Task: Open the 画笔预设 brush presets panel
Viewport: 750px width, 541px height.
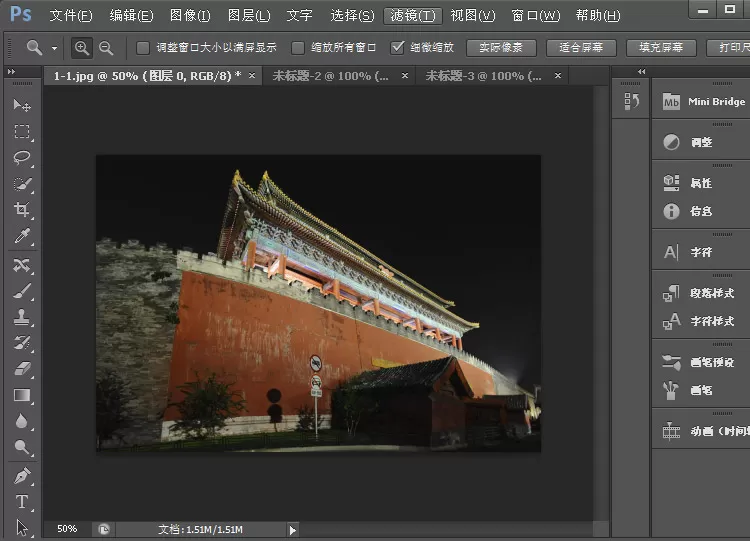Action: [x=698, y=362]
